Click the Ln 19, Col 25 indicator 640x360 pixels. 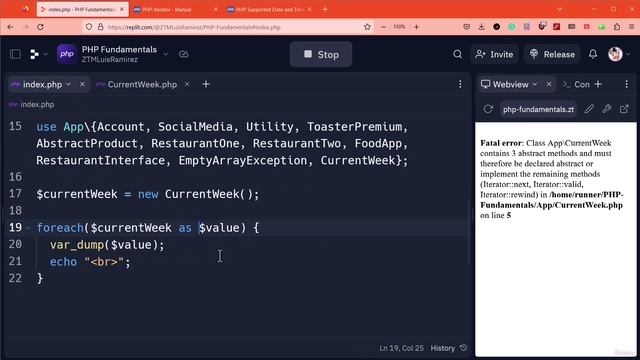401,348
